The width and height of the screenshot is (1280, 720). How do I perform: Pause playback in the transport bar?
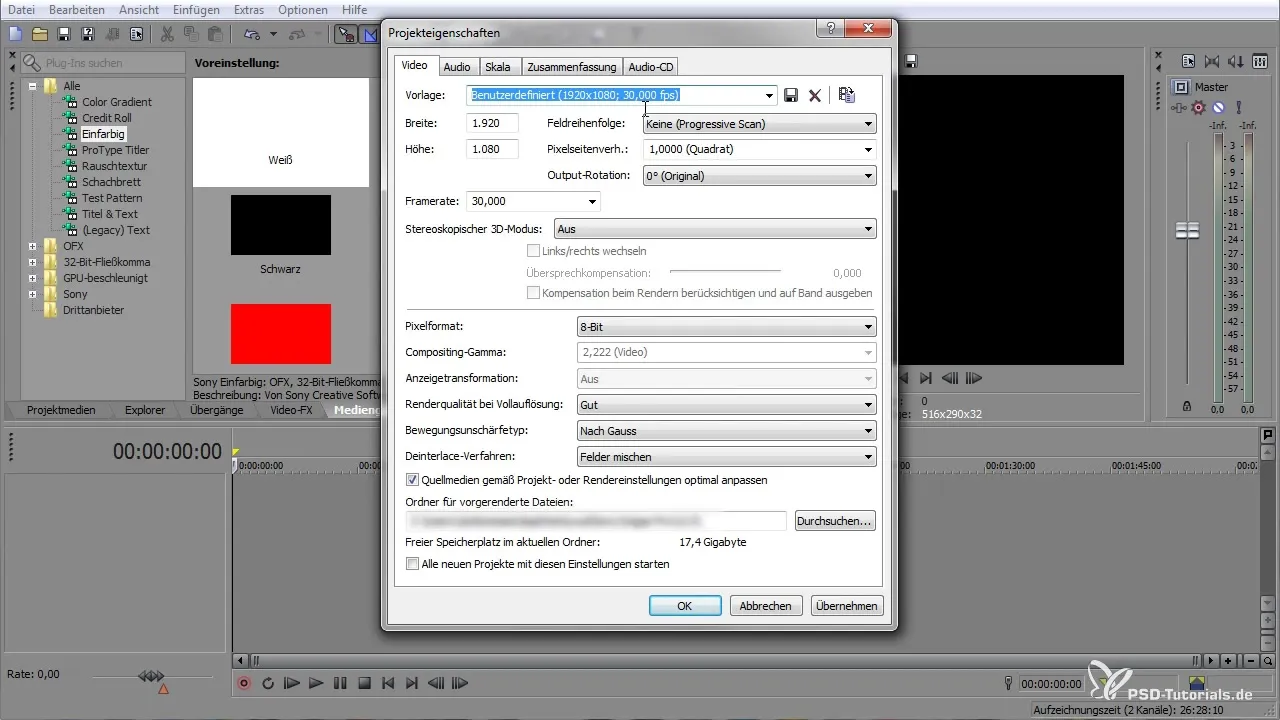coord(340,684)
